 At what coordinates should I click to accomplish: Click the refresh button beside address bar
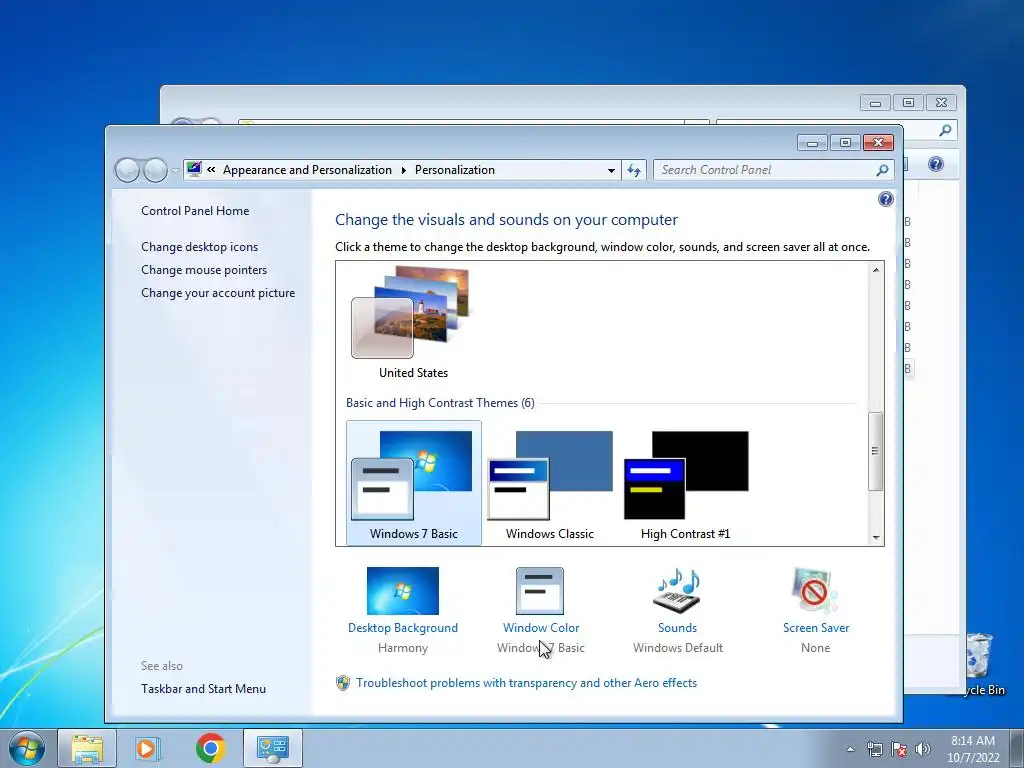[x=633, y=170]
